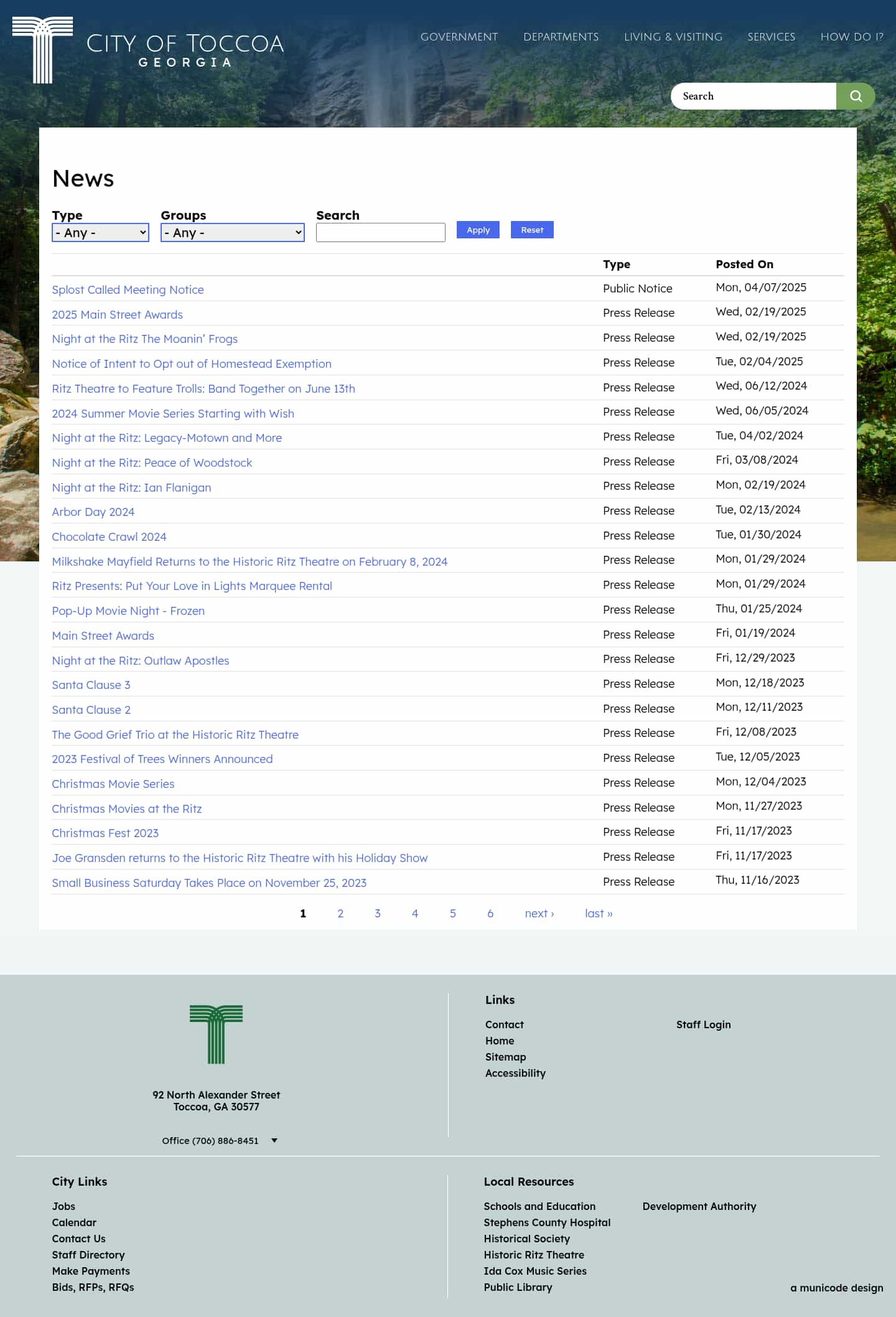This screenshot has width=896, height=1317.
Task: Open the Chocolate Crawl 2024 press release
Action: [109, 537]
